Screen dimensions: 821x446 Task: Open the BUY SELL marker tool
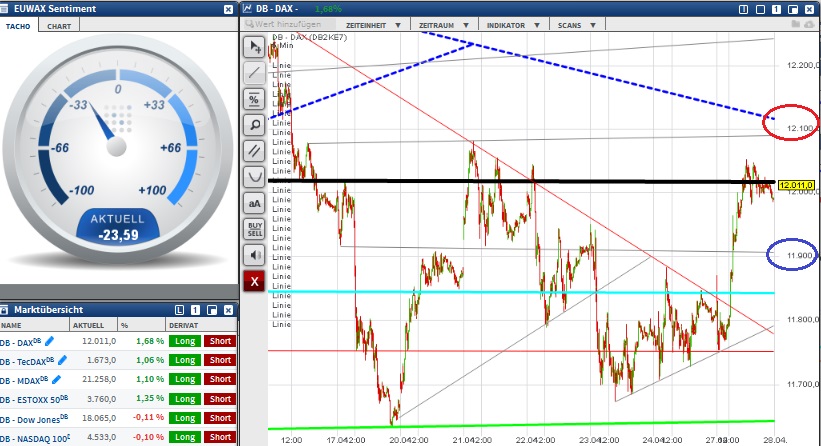click(254, 229)
